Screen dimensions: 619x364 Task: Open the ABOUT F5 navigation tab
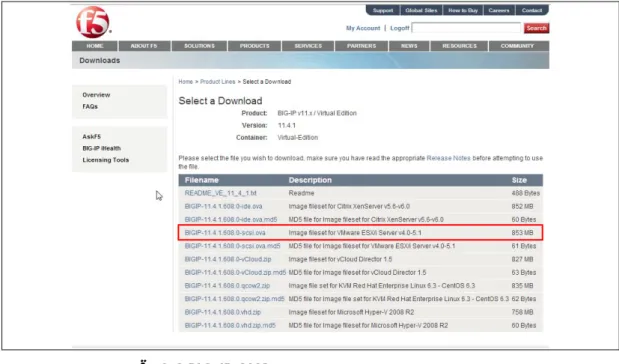tap(144, 46)
